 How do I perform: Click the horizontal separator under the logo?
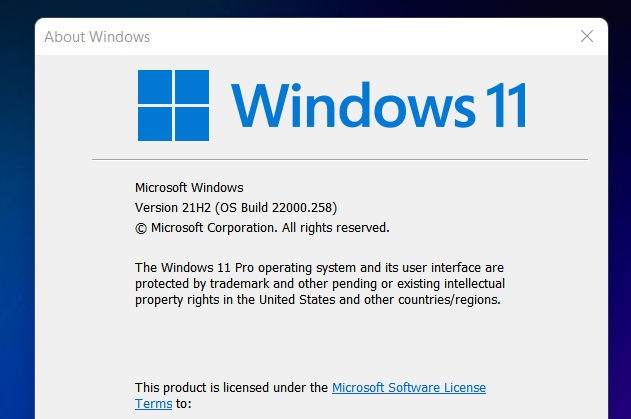tap(340, 159)
